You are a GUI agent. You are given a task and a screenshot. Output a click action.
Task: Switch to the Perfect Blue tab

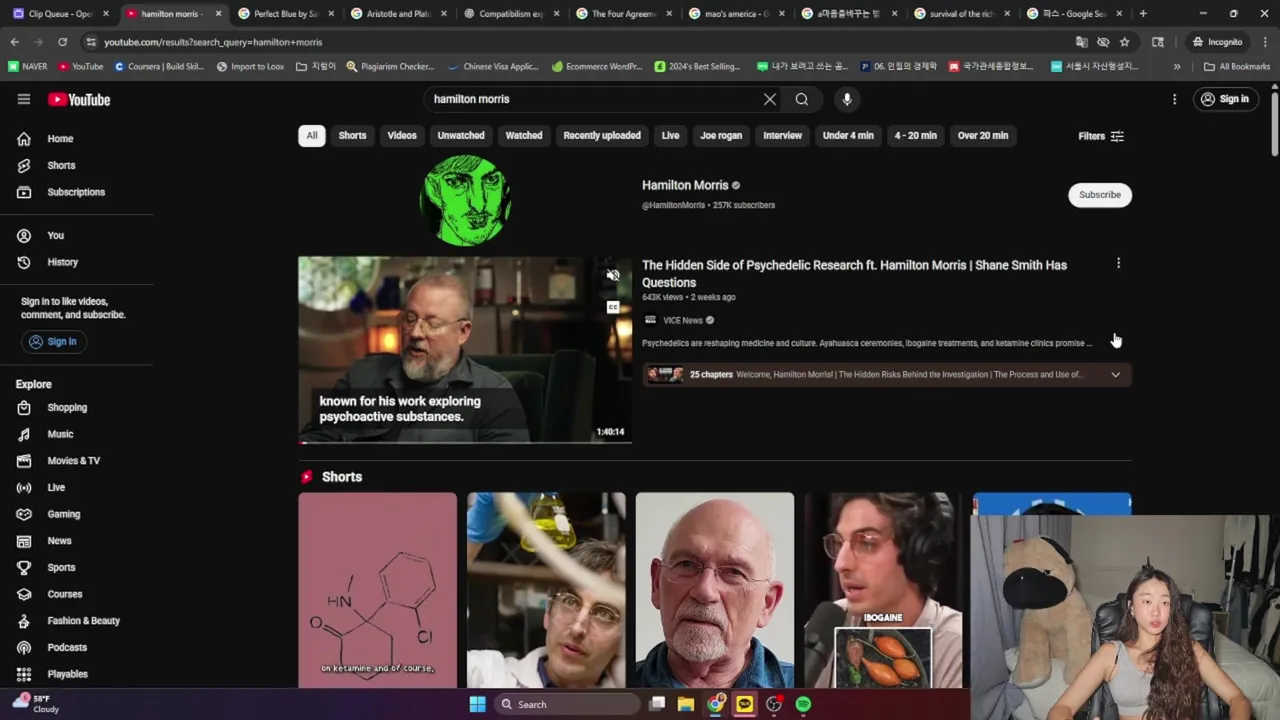coord(285,14)
